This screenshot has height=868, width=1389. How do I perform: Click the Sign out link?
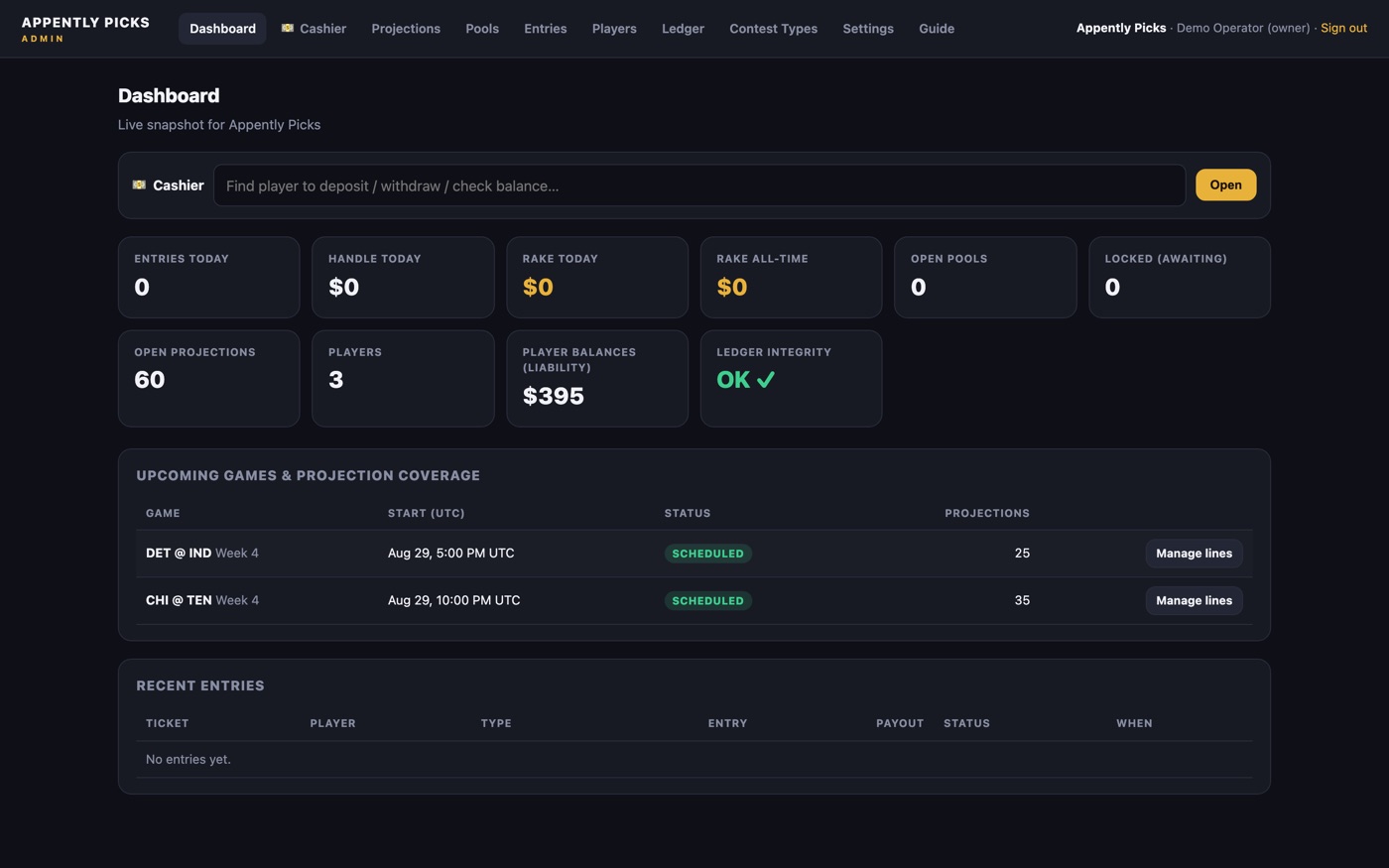click(1343, 28)
